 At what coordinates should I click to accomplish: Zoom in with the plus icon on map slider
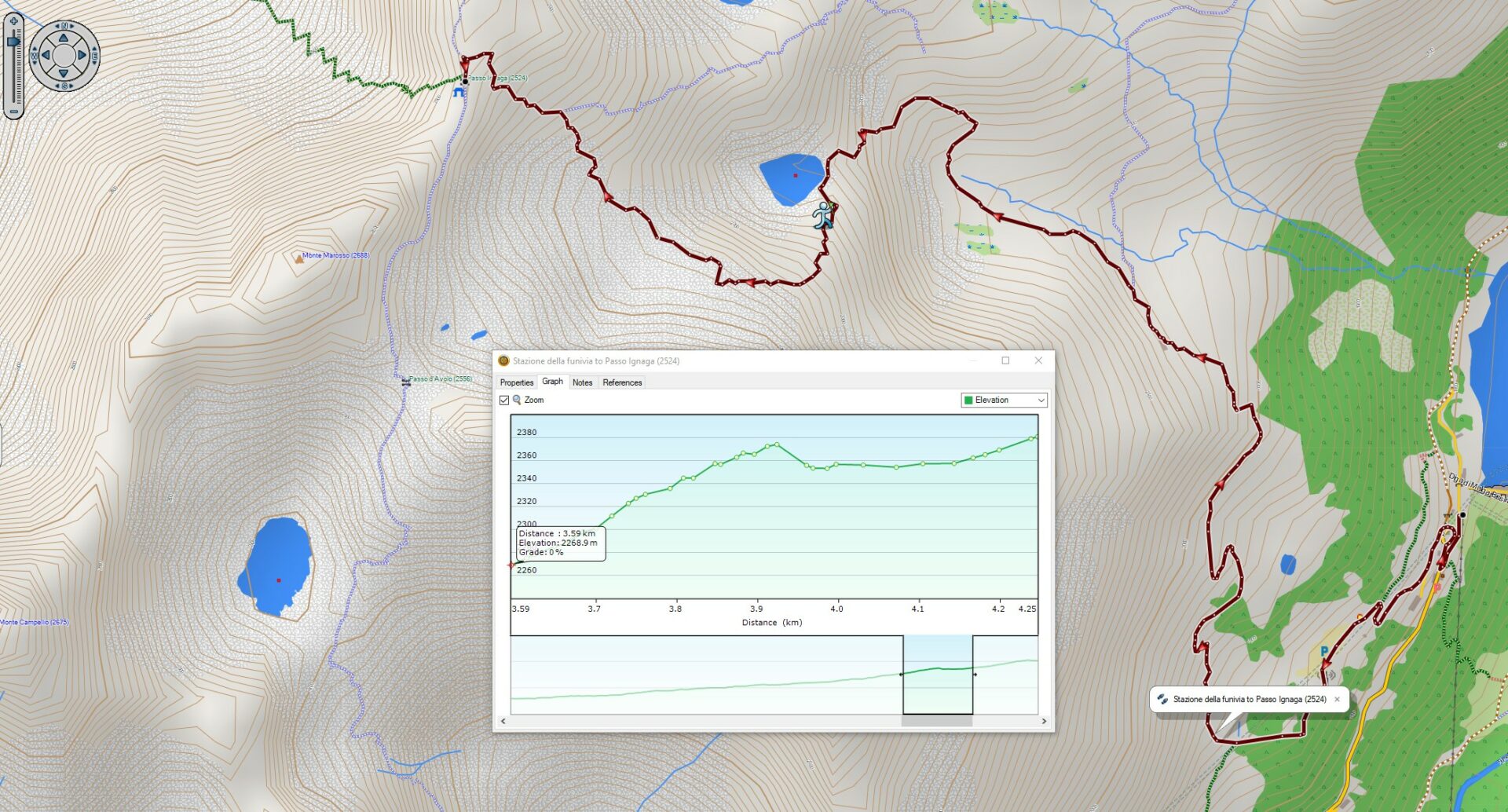point(13,20)
